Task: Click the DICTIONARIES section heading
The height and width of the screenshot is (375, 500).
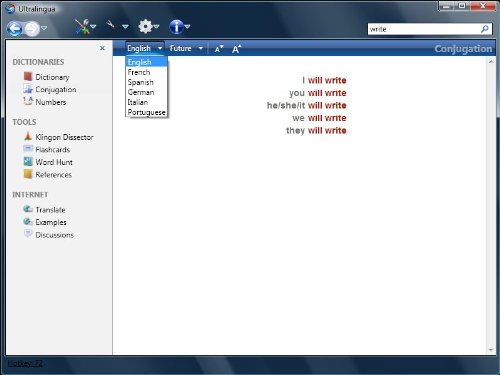Action: (x=38, y=62)
